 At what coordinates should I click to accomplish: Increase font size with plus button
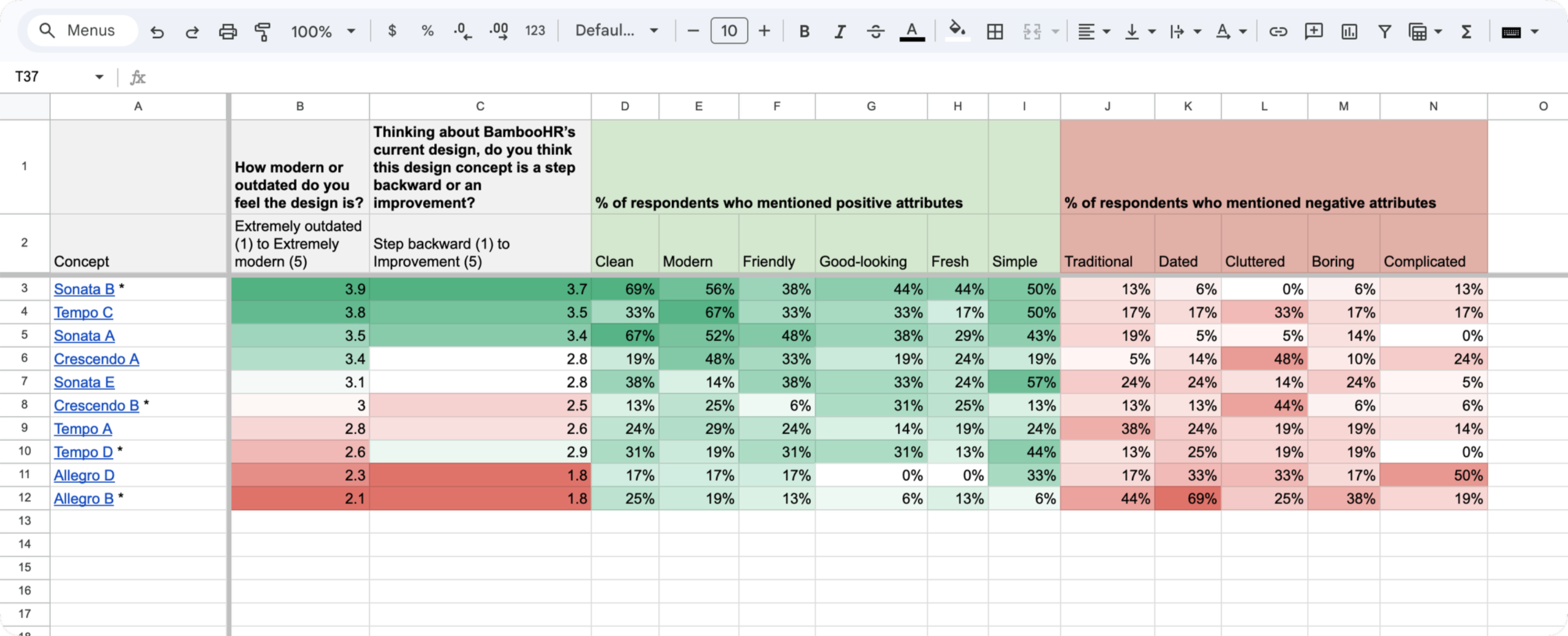(764, 31)
